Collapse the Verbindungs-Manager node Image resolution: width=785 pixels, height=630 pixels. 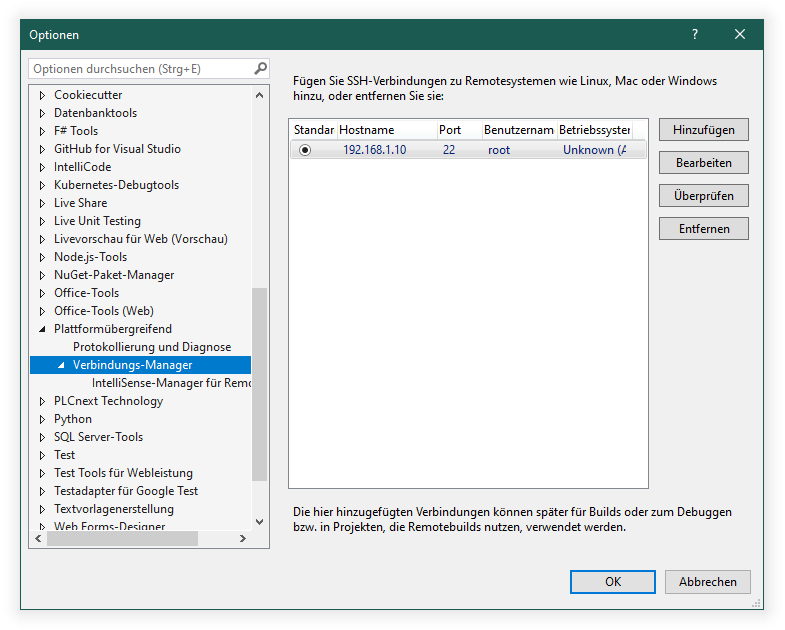(x=61, y=365)
